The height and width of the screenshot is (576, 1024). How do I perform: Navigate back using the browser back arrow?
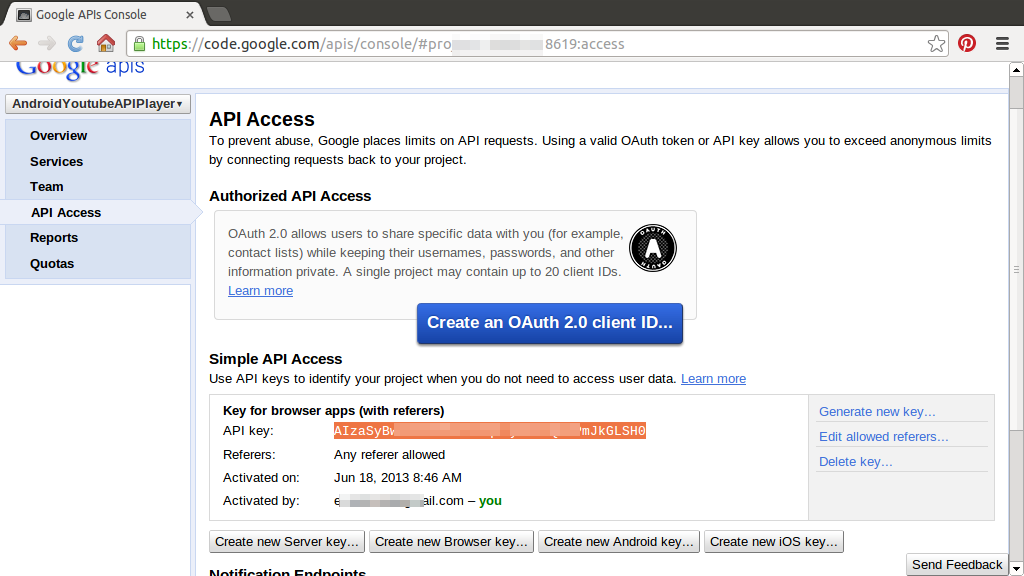(18, 43)
